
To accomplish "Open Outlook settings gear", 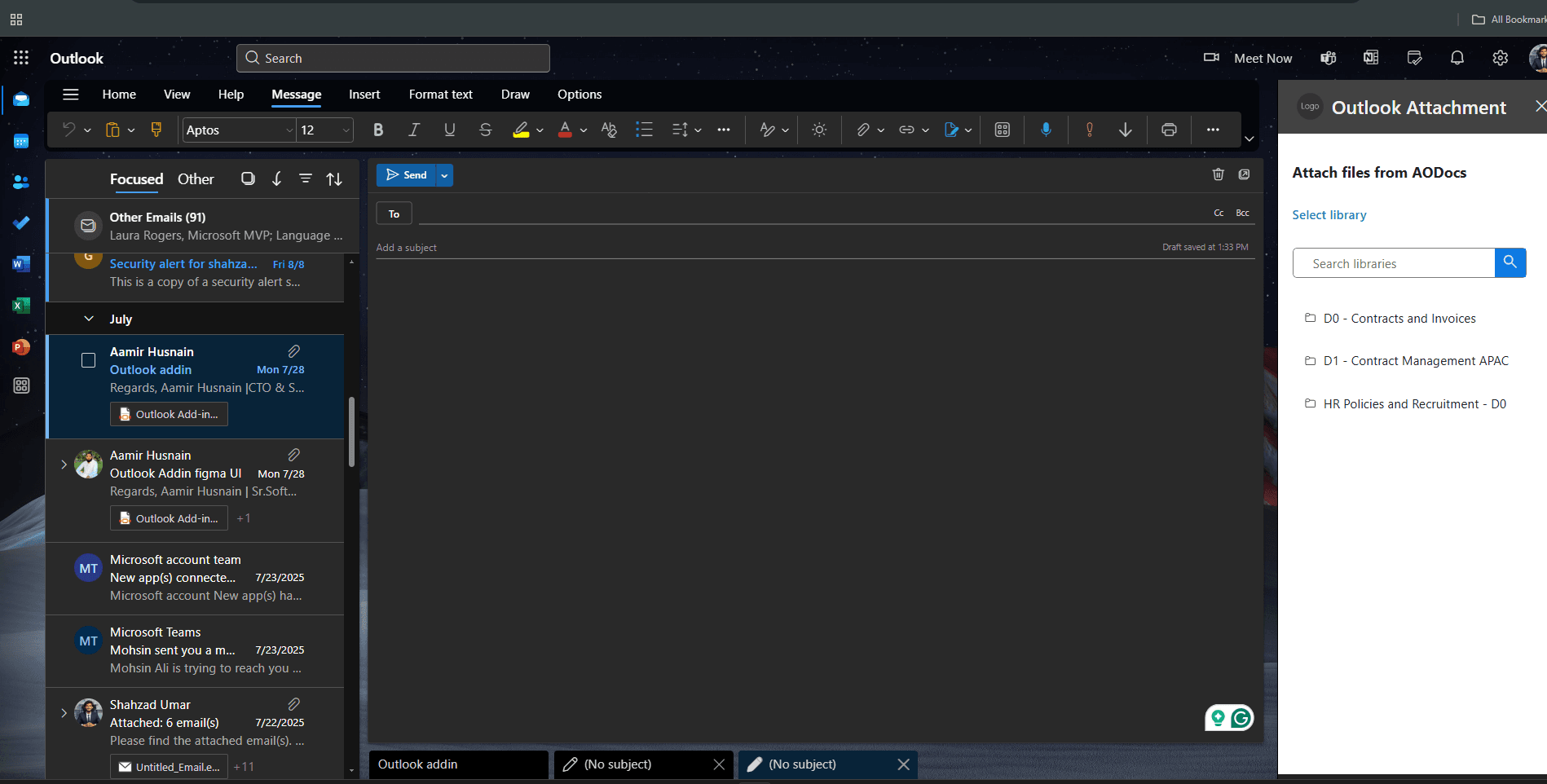I will pos(1500,58).
